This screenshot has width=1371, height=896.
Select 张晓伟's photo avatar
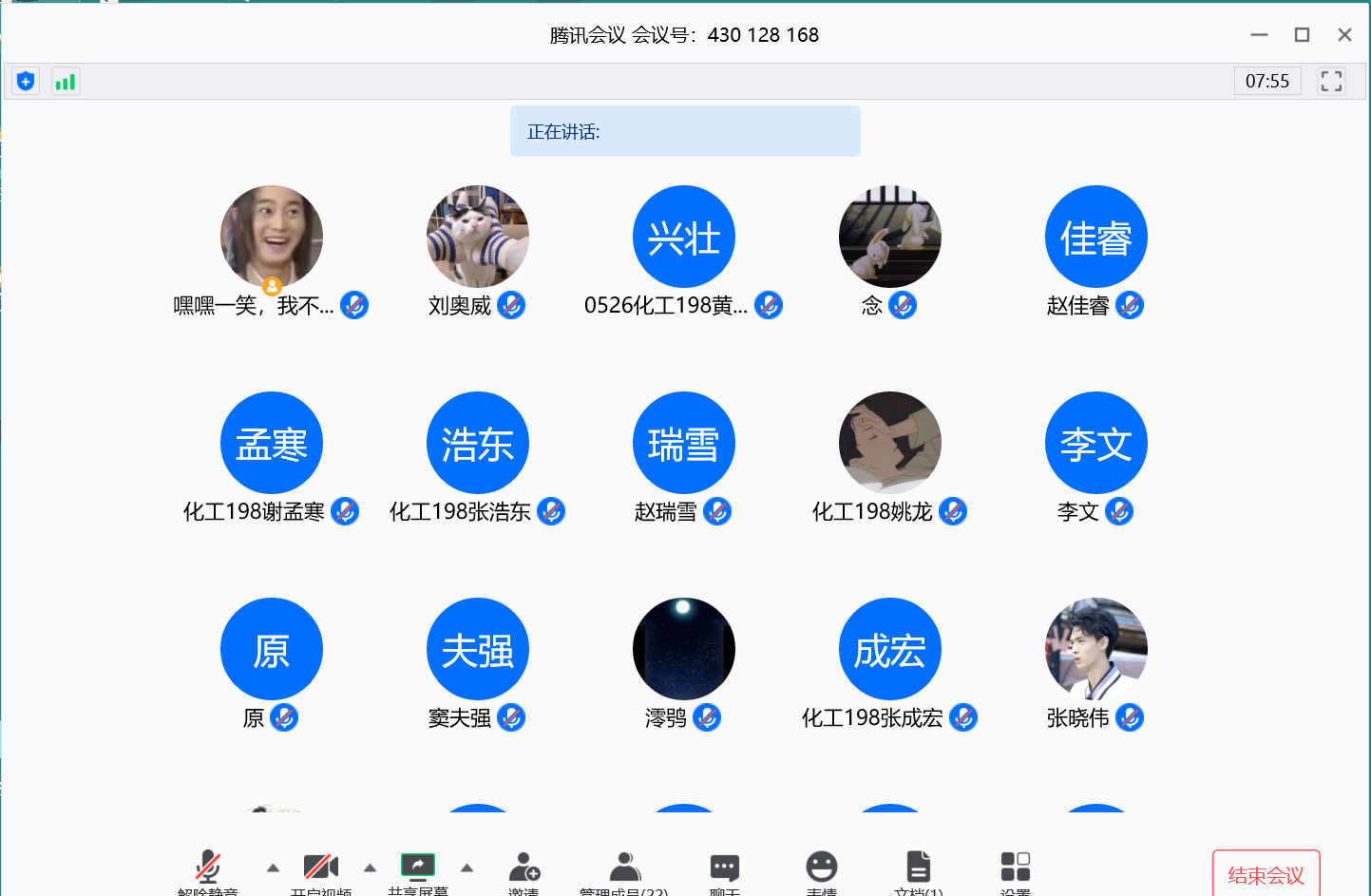(x=1096, y=649)
